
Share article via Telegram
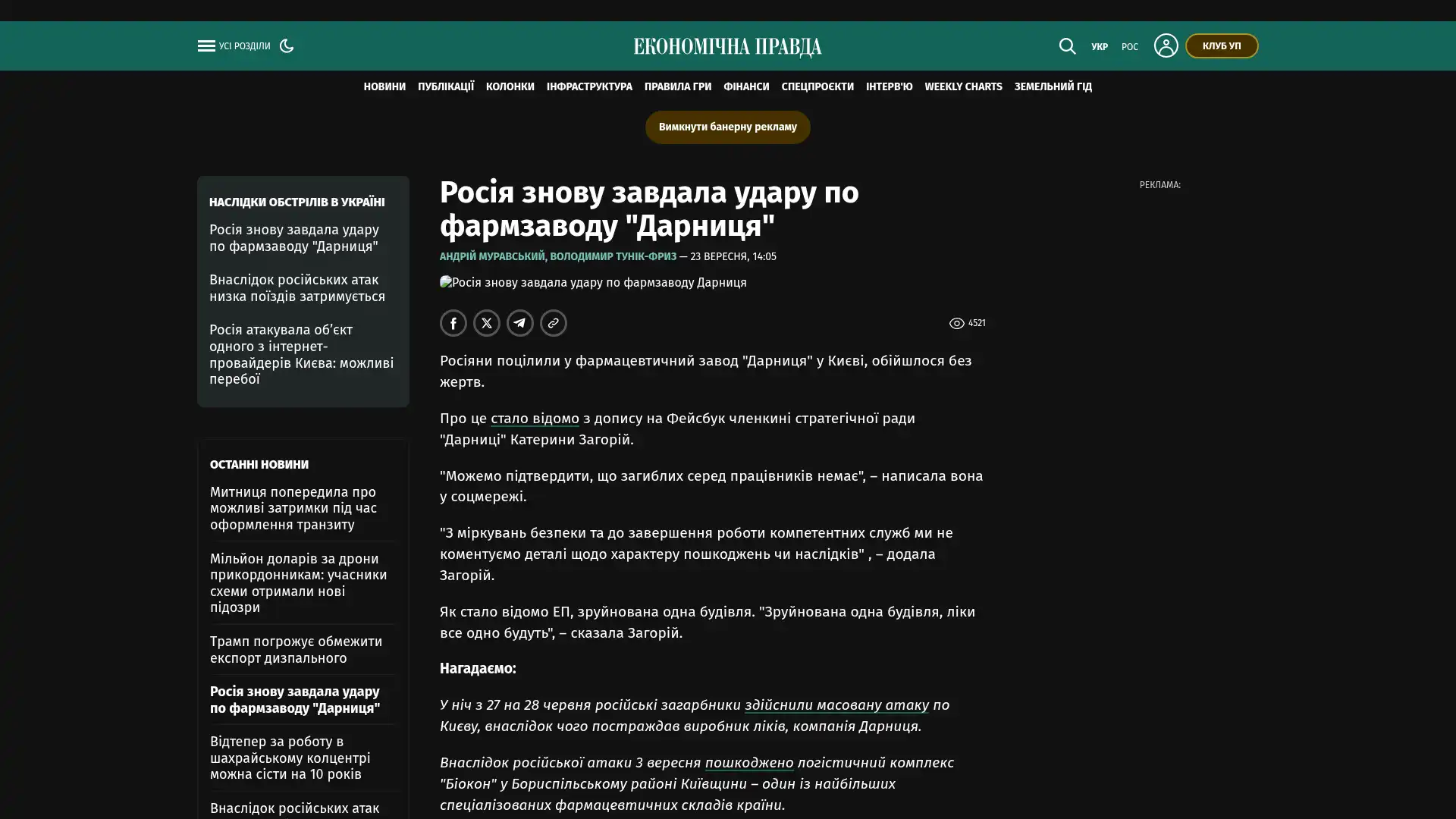520,323
